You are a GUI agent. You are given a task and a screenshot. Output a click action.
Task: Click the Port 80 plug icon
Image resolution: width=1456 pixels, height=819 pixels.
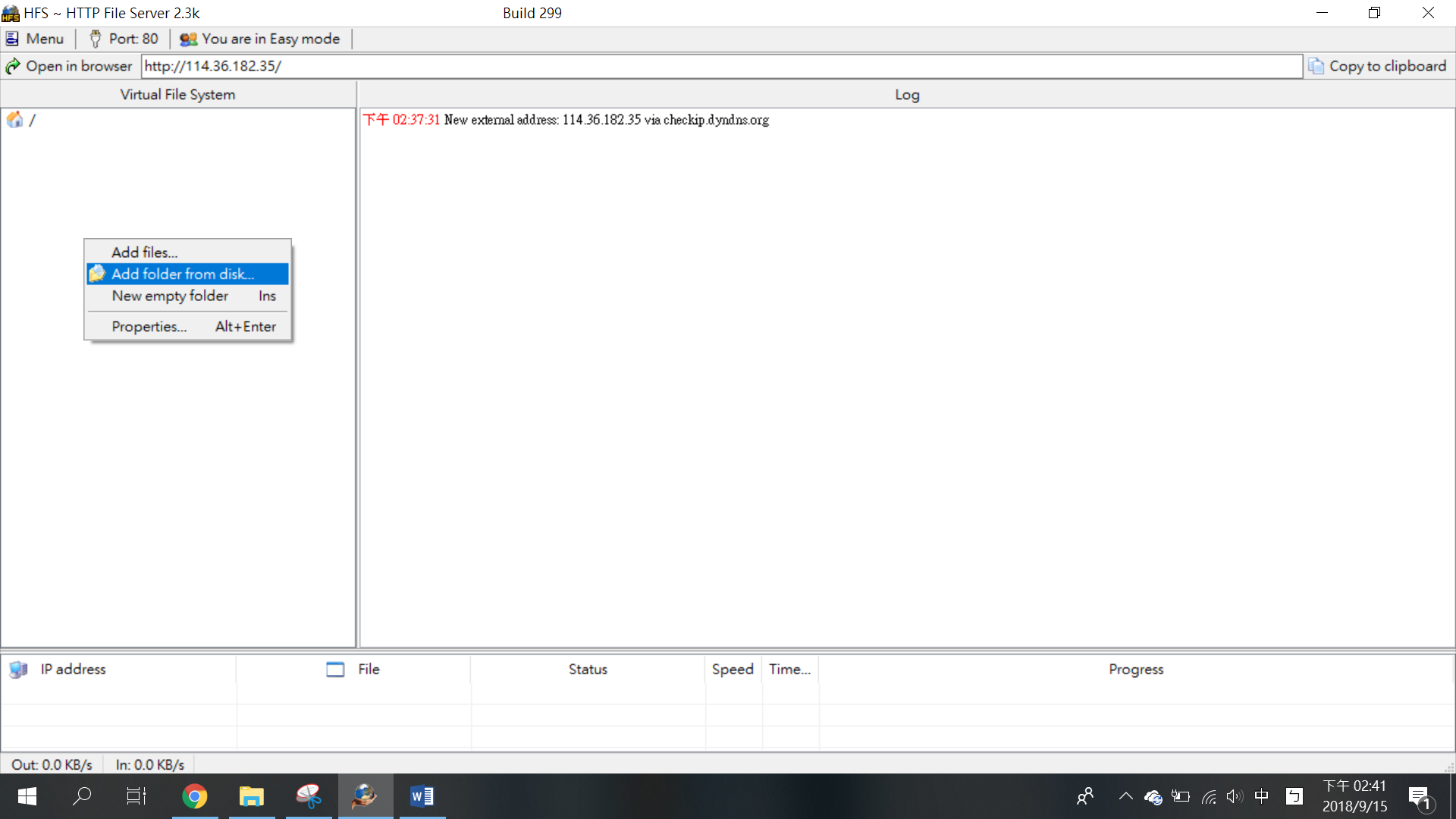96,39
